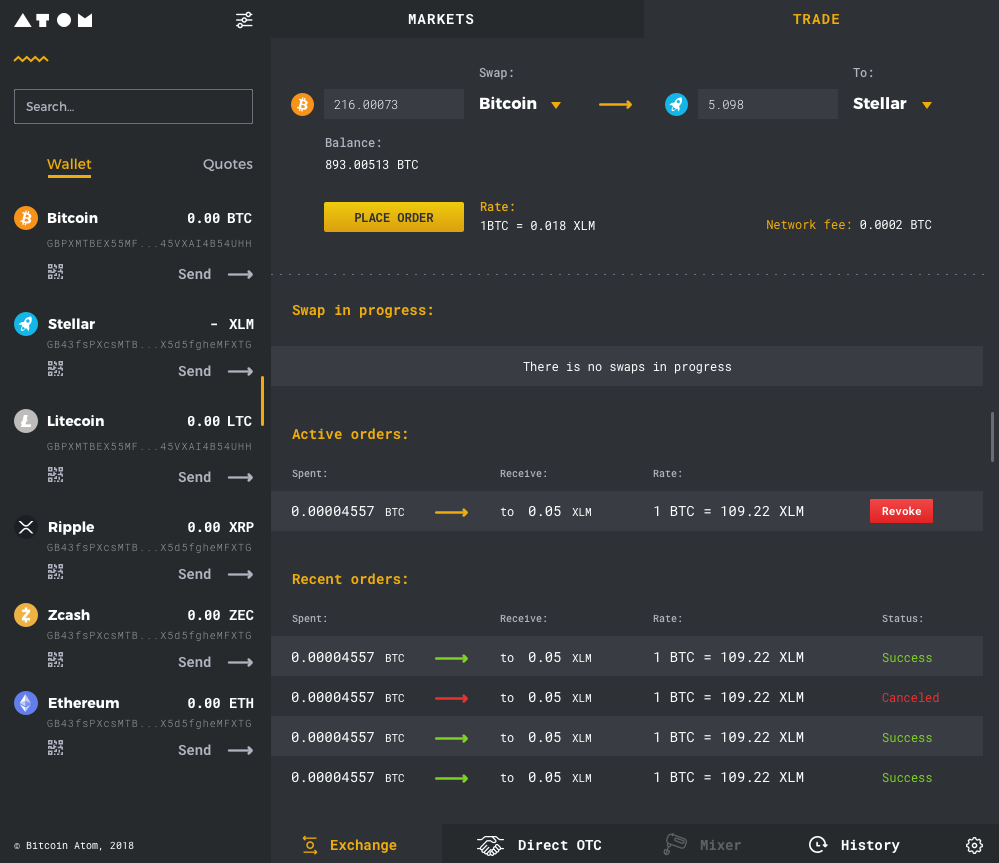The width and height of the screenshot is (999, 863).
Task: Open the Exchange section
Action: (350, 845)
